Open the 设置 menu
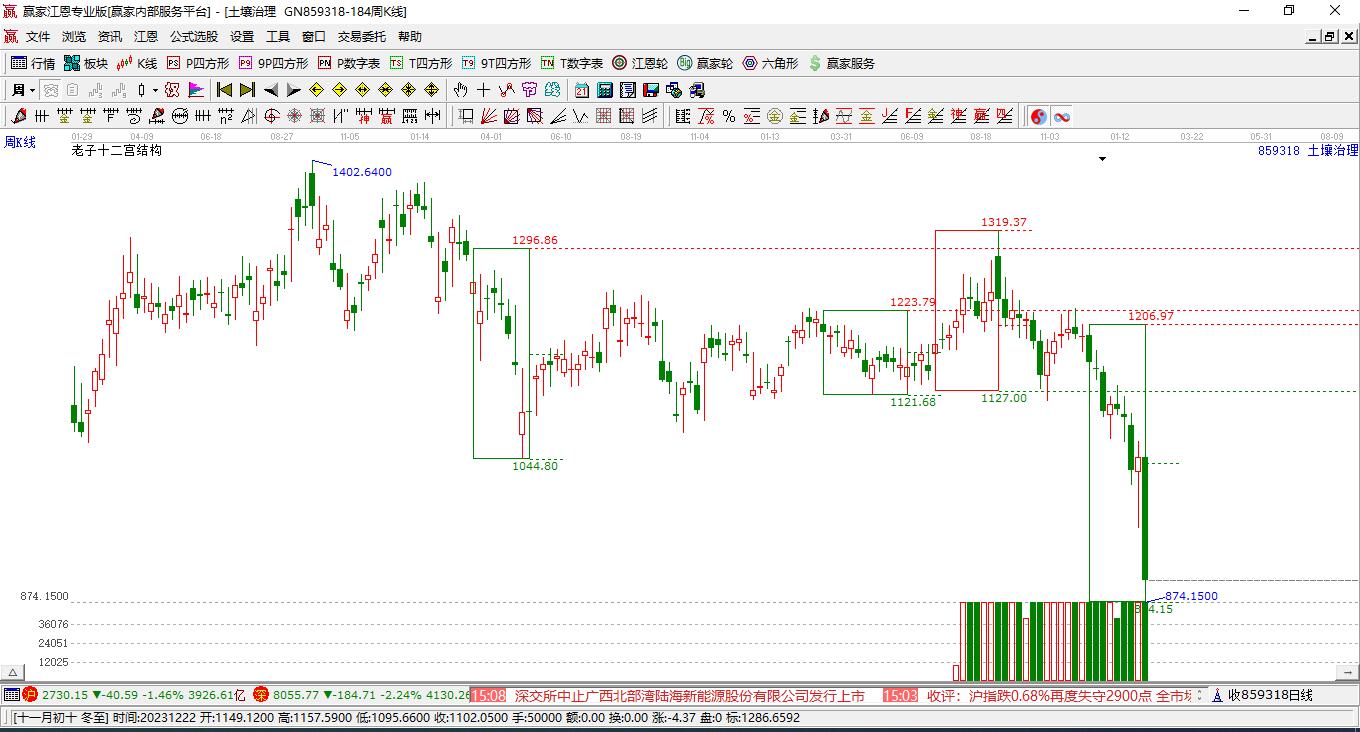The height and width of the screenshot is (732, 1360). click(242, 37)
